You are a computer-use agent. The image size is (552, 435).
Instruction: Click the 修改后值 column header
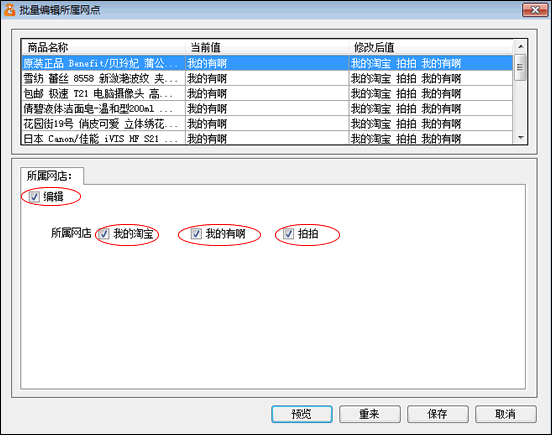pyautogui.click(x=431, y=47)
